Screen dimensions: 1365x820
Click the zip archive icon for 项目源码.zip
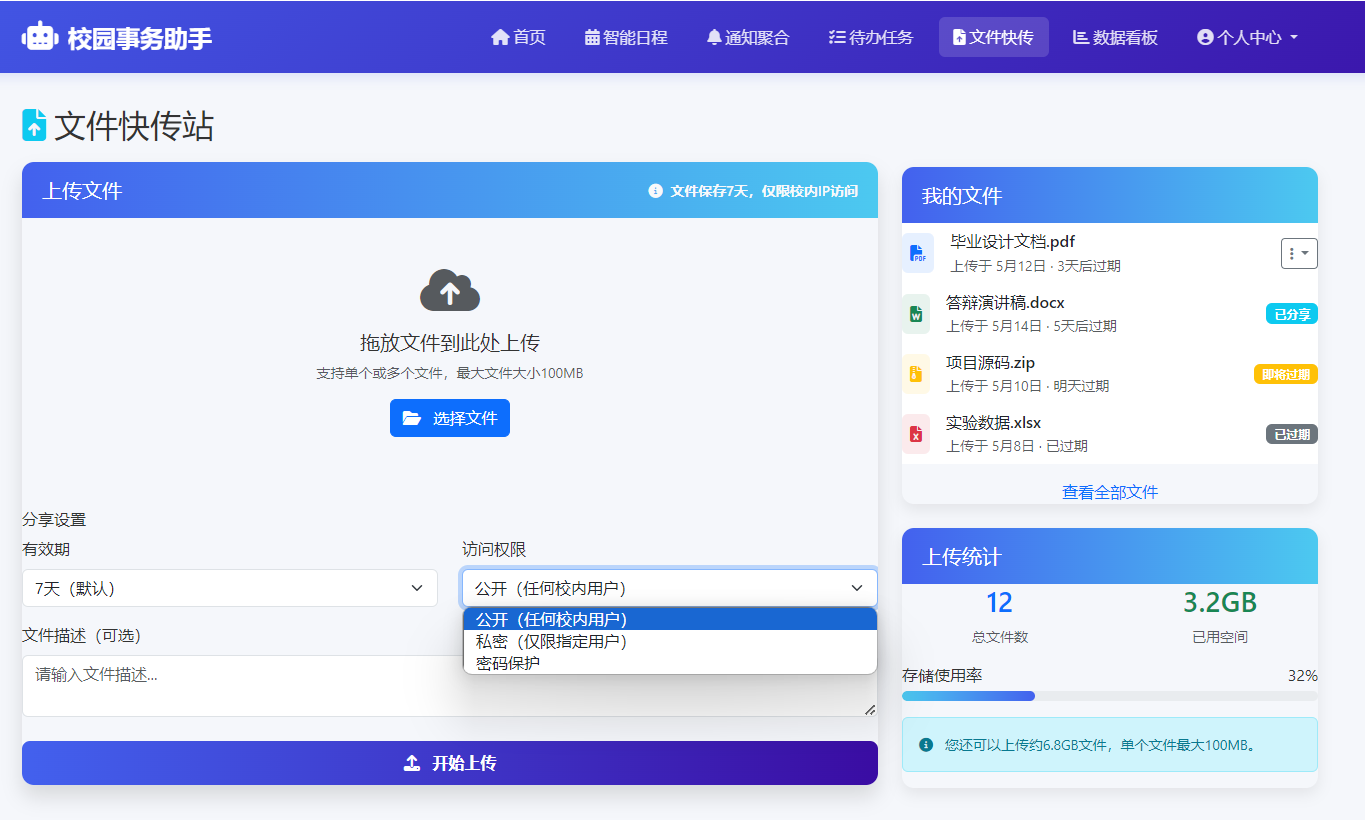point(917,373)
